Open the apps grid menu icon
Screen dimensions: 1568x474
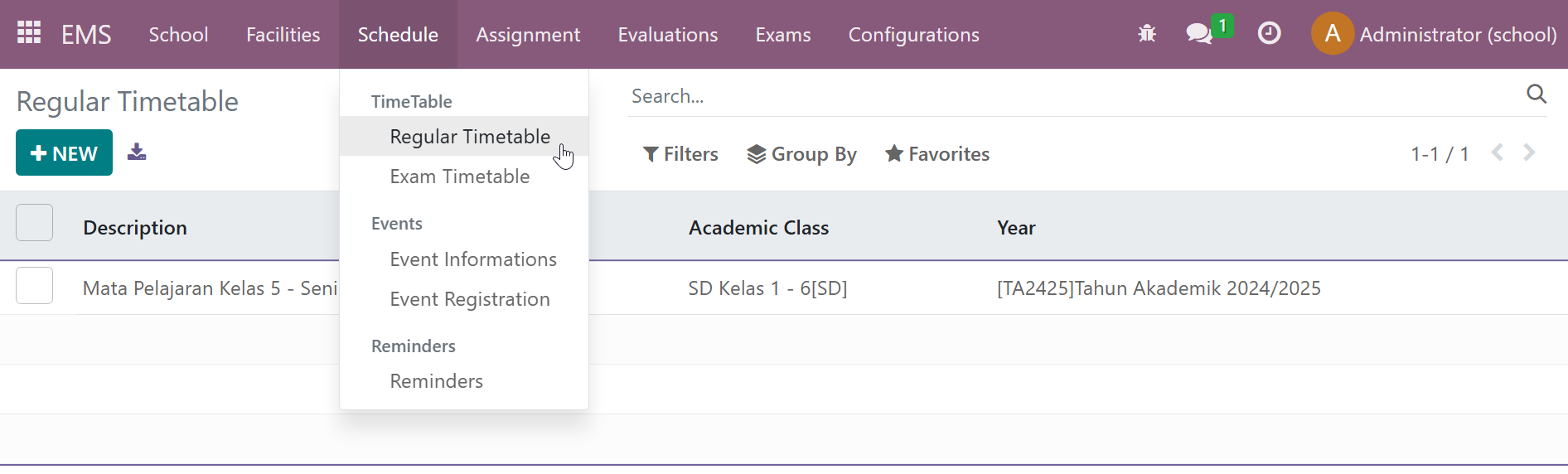tap(29, 33)
